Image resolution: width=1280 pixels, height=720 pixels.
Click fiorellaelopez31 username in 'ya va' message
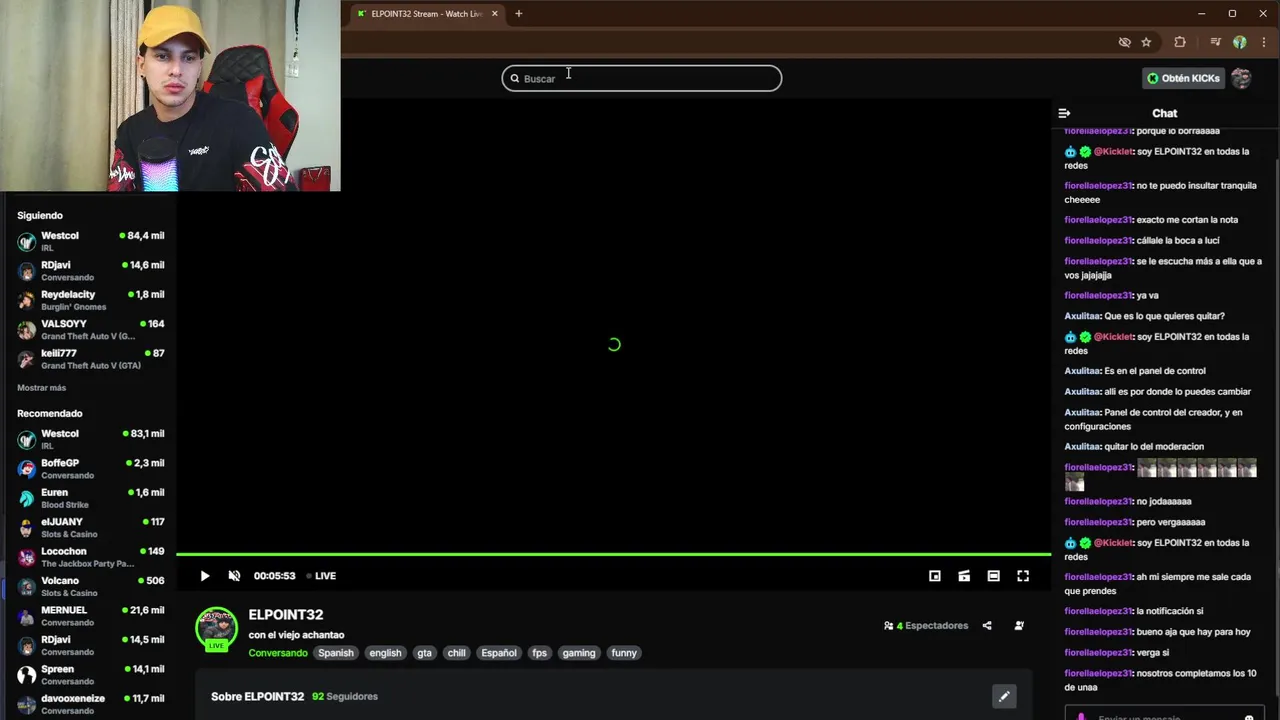[x=1098, y=296]
